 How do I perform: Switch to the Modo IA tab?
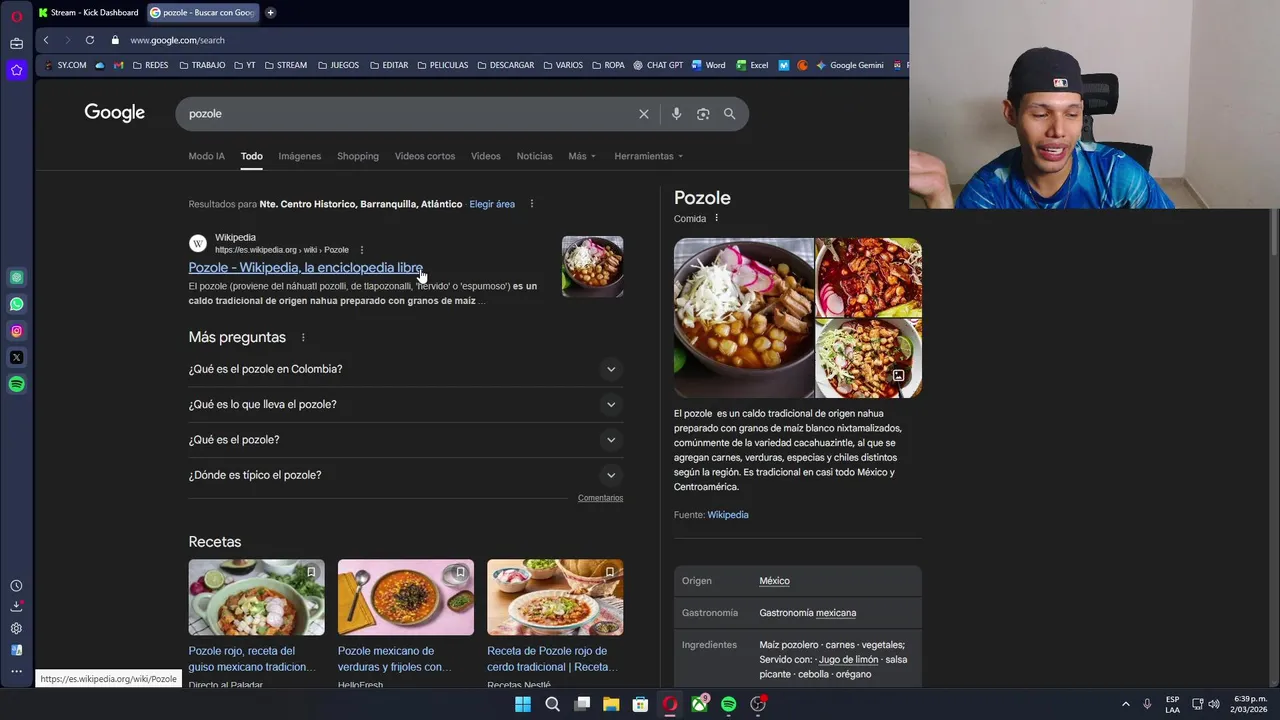[x=207, y=156]
